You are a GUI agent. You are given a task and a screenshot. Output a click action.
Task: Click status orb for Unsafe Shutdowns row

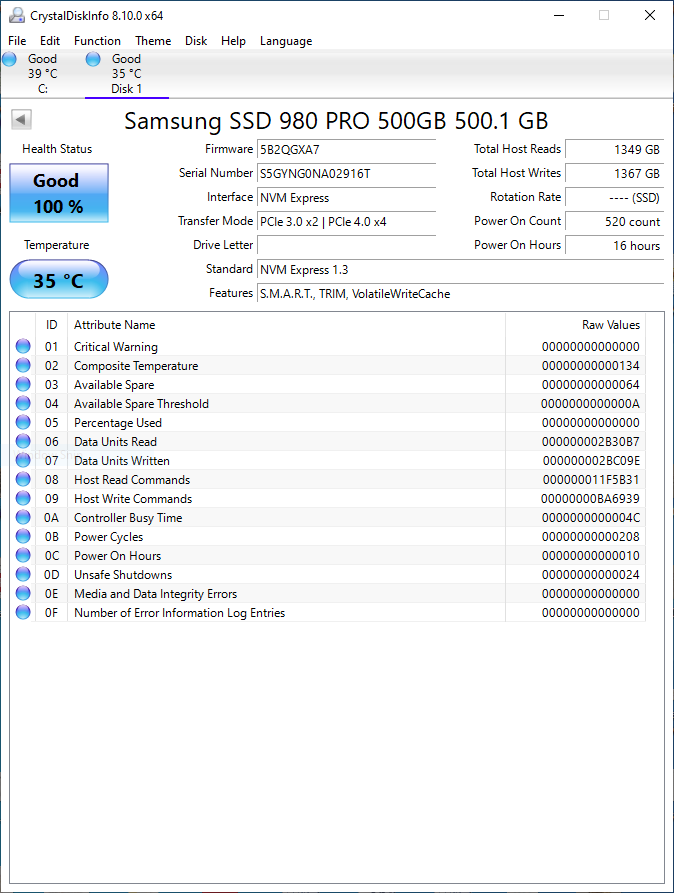click(23, 574)
